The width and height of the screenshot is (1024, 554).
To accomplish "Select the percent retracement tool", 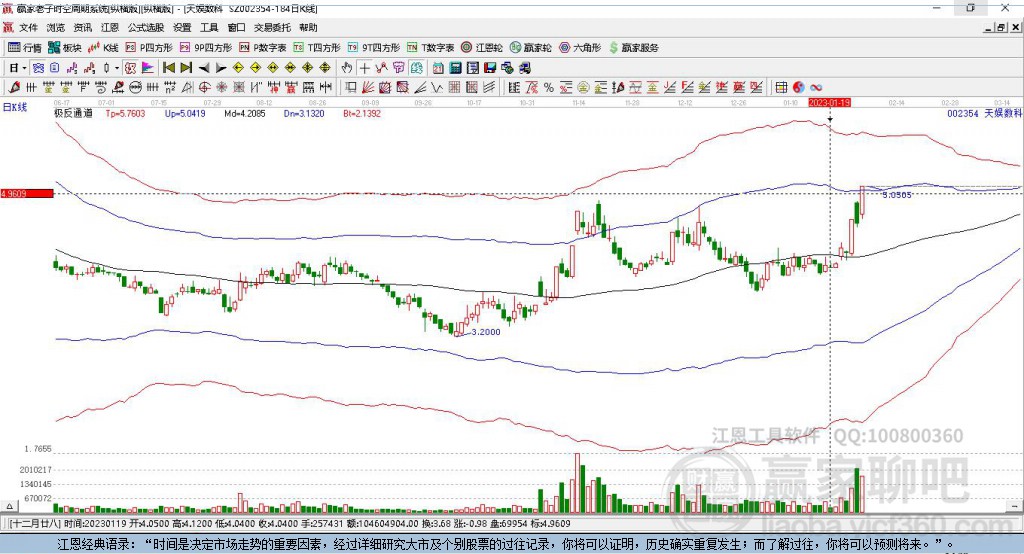I will (x=549, y=88).
